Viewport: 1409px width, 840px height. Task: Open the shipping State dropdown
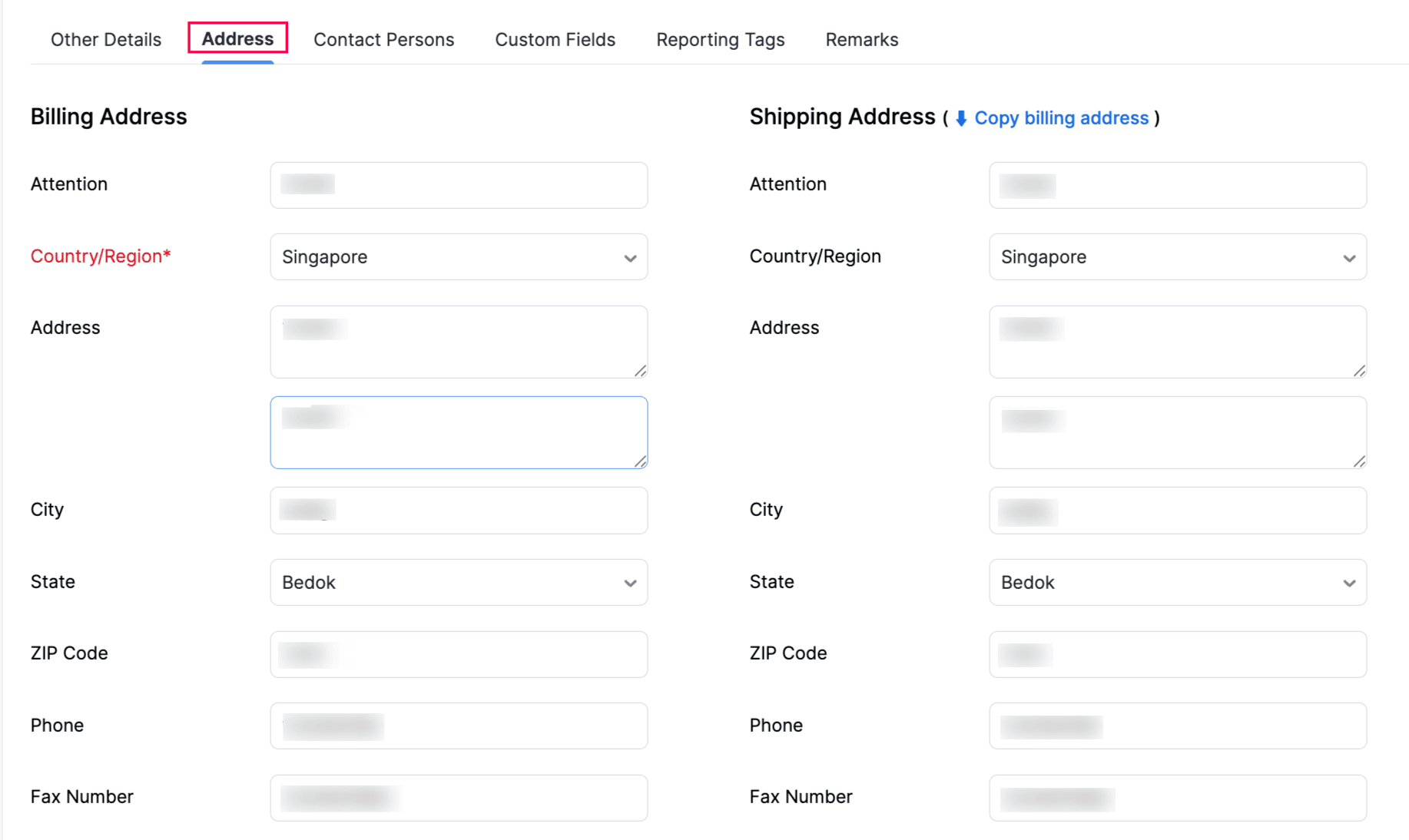click(x=1177, y=583)
